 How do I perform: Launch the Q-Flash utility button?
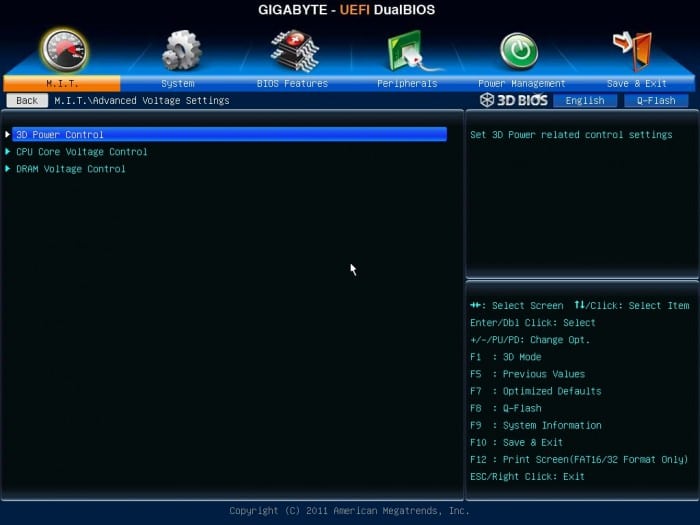[x=656, y=100]
